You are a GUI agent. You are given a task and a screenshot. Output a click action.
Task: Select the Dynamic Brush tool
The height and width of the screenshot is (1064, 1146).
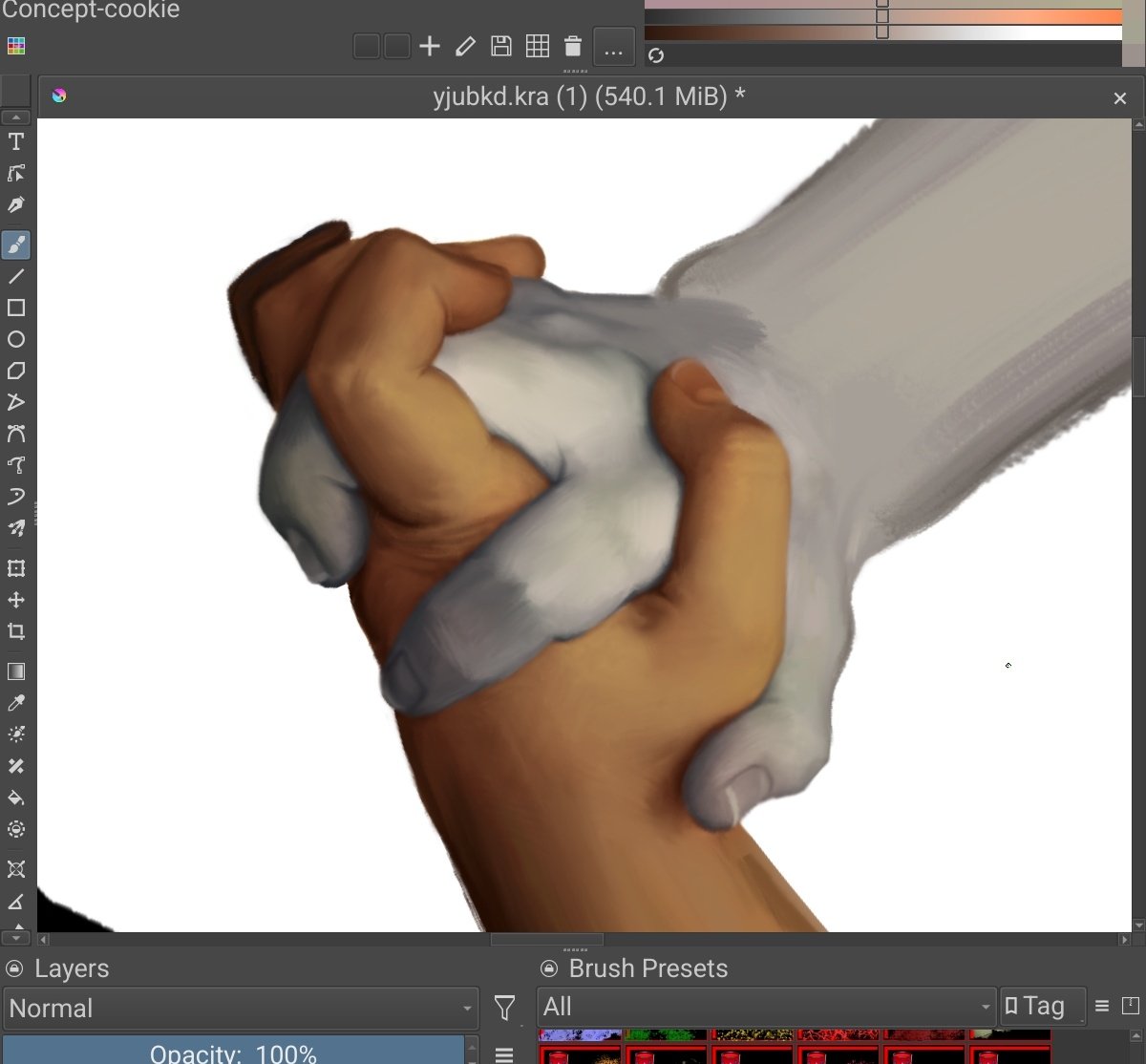[16, 497]
